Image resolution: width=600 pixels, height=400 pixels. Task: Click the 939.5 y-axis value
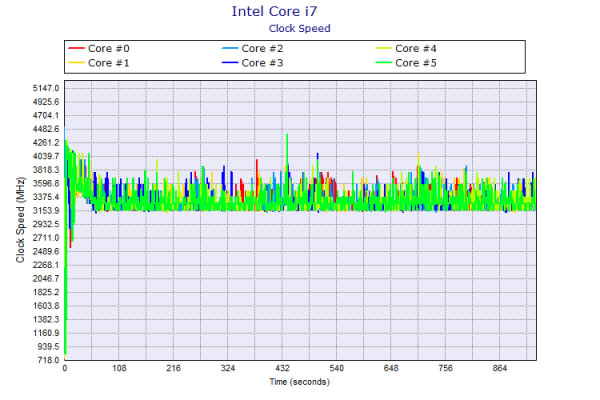click(x=48, y=346)
